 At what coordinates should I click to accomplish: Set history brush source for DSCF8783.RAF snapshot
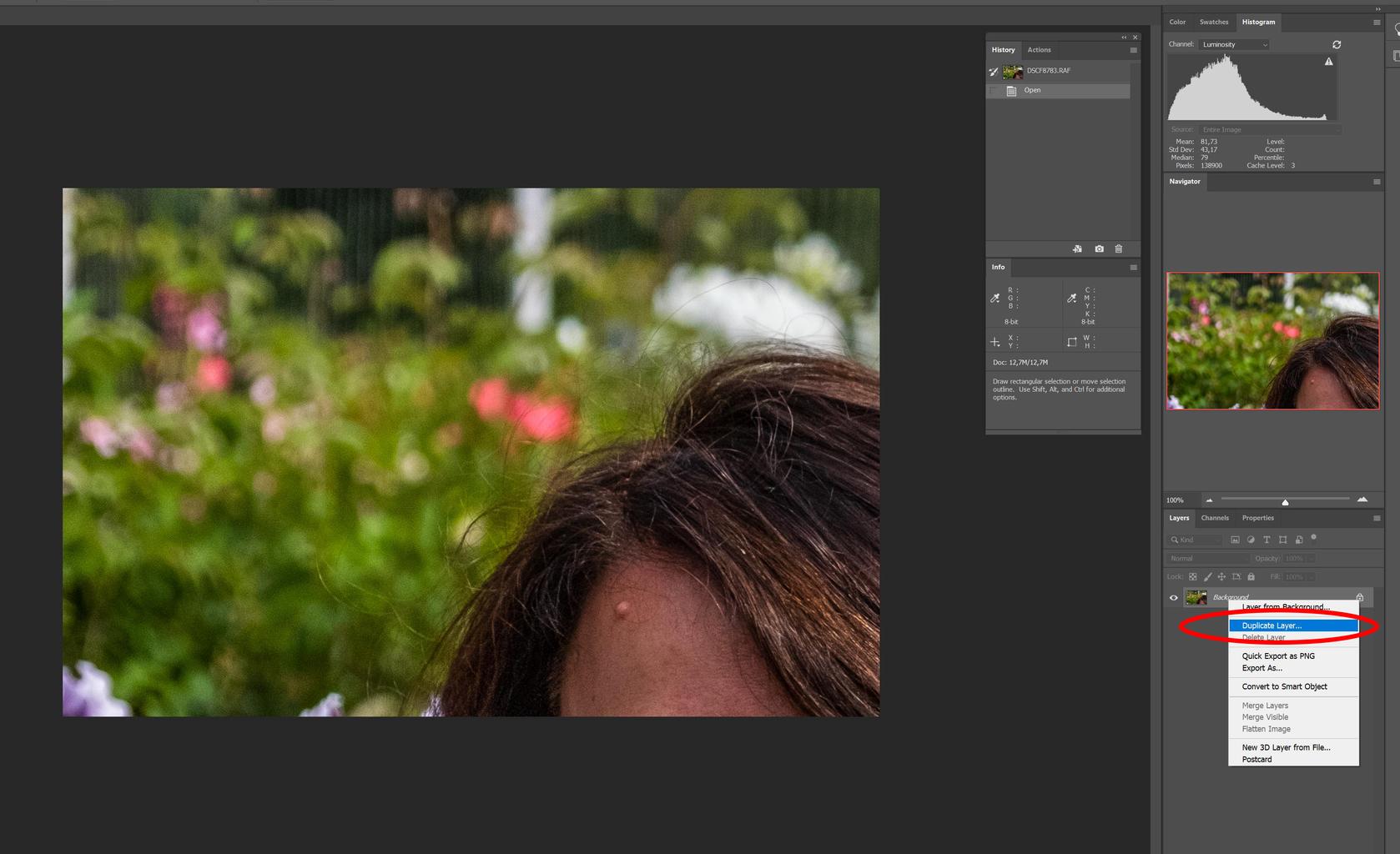[994, 72]
